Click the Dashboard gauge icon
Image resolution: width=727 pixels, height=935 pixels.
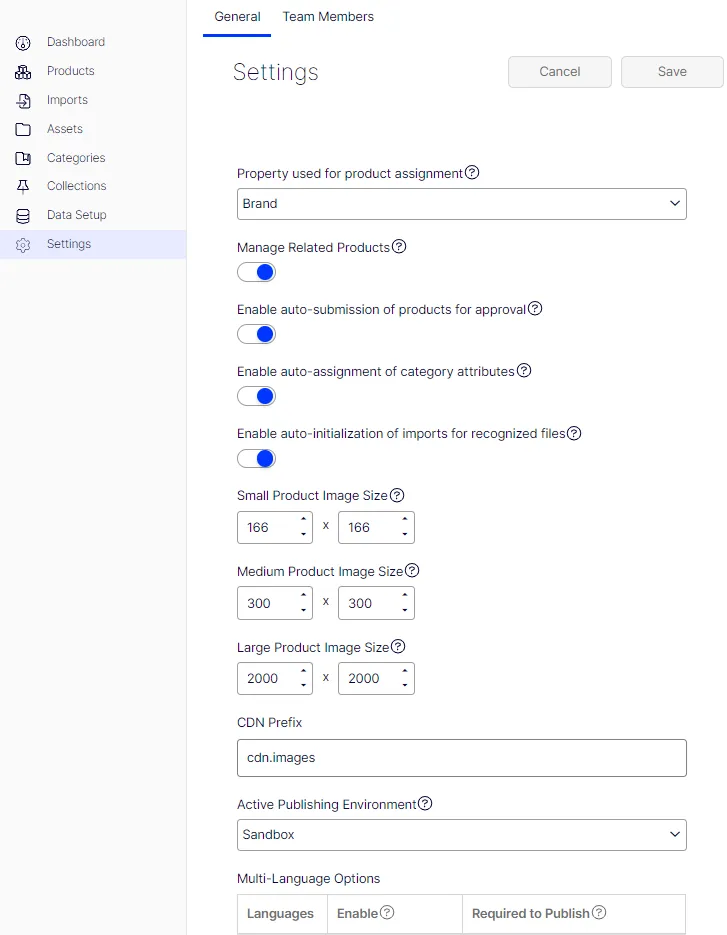tap(23, 43)
